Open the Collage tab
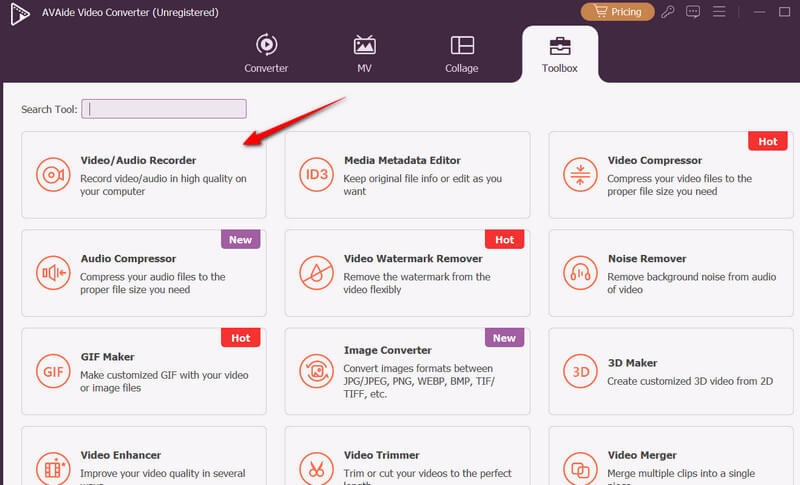This screenshot has width=800, height=485. pos(462,53)
